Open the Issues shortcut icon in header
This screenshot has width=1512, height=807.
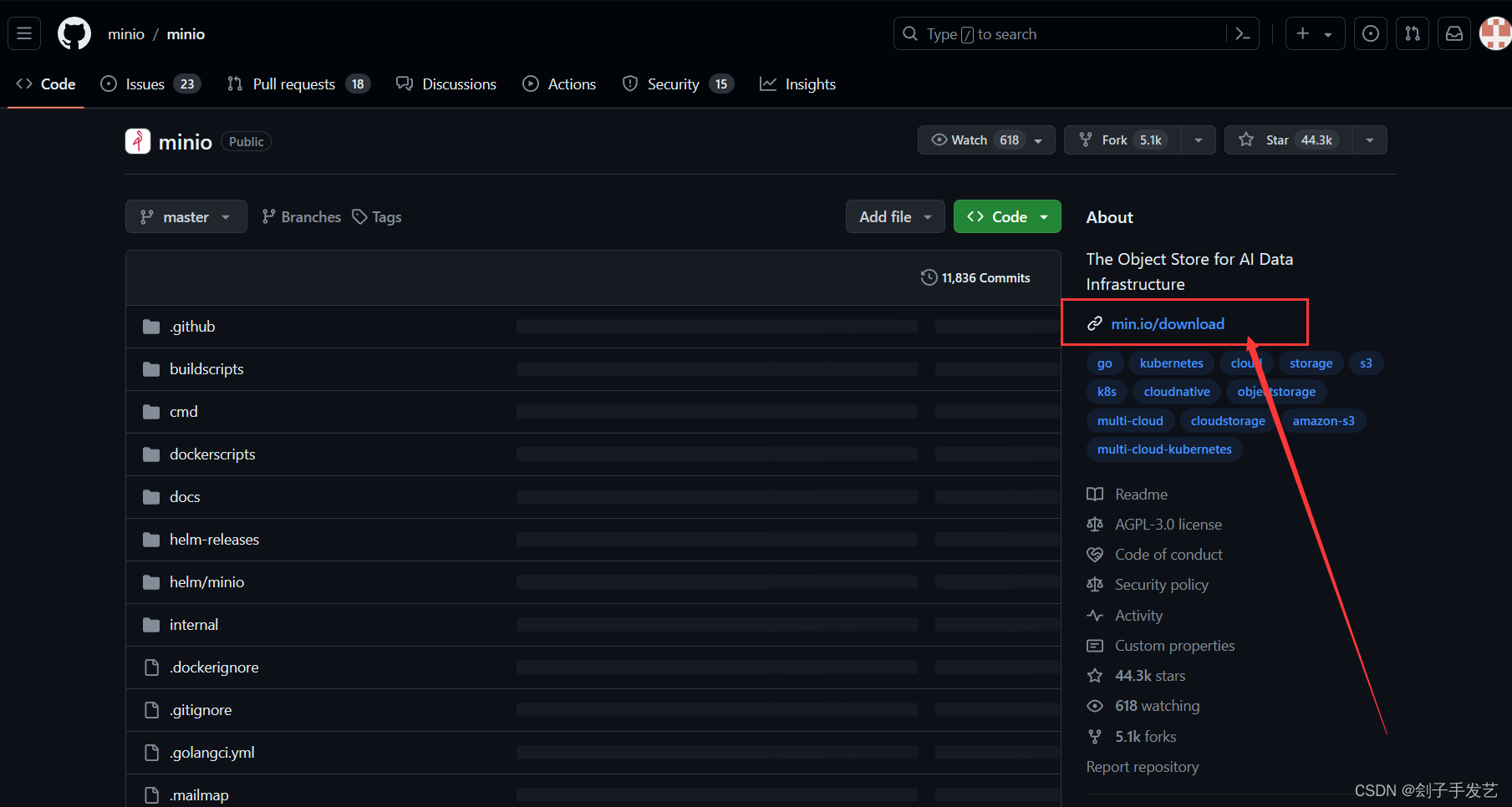[x=1371, y=33]
